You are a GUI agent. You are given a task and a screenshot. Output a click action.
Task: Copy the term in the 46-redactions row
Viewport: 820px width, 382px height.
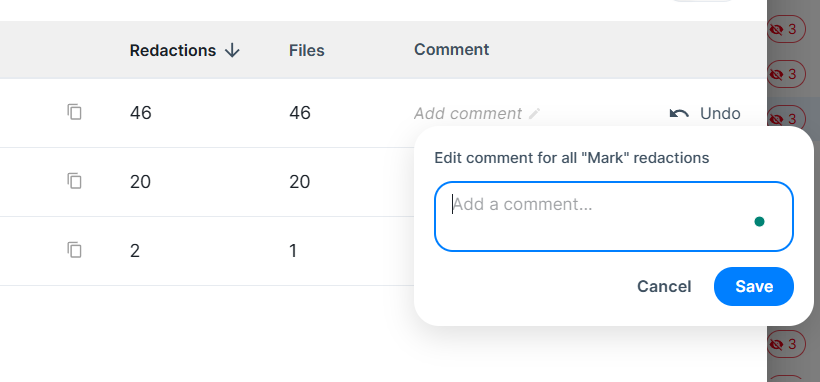75,112
